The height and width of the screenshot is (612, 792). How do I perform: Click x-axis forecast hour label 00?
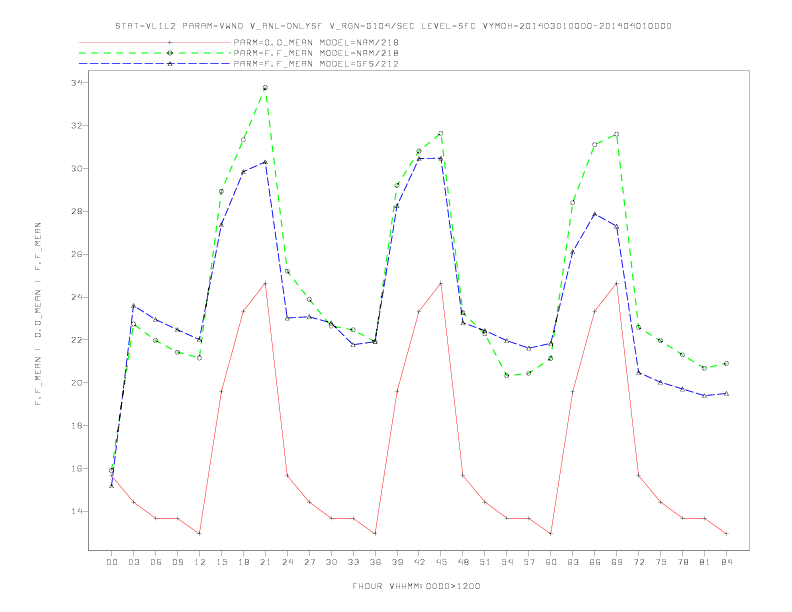click(112, 562)
